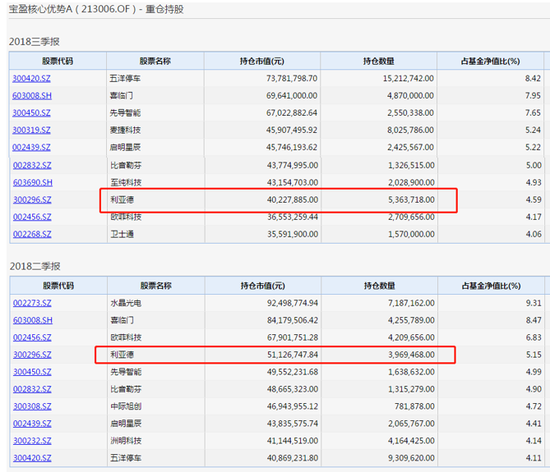Select holding quantity 5,363,718.00

(x=411, y=200)
